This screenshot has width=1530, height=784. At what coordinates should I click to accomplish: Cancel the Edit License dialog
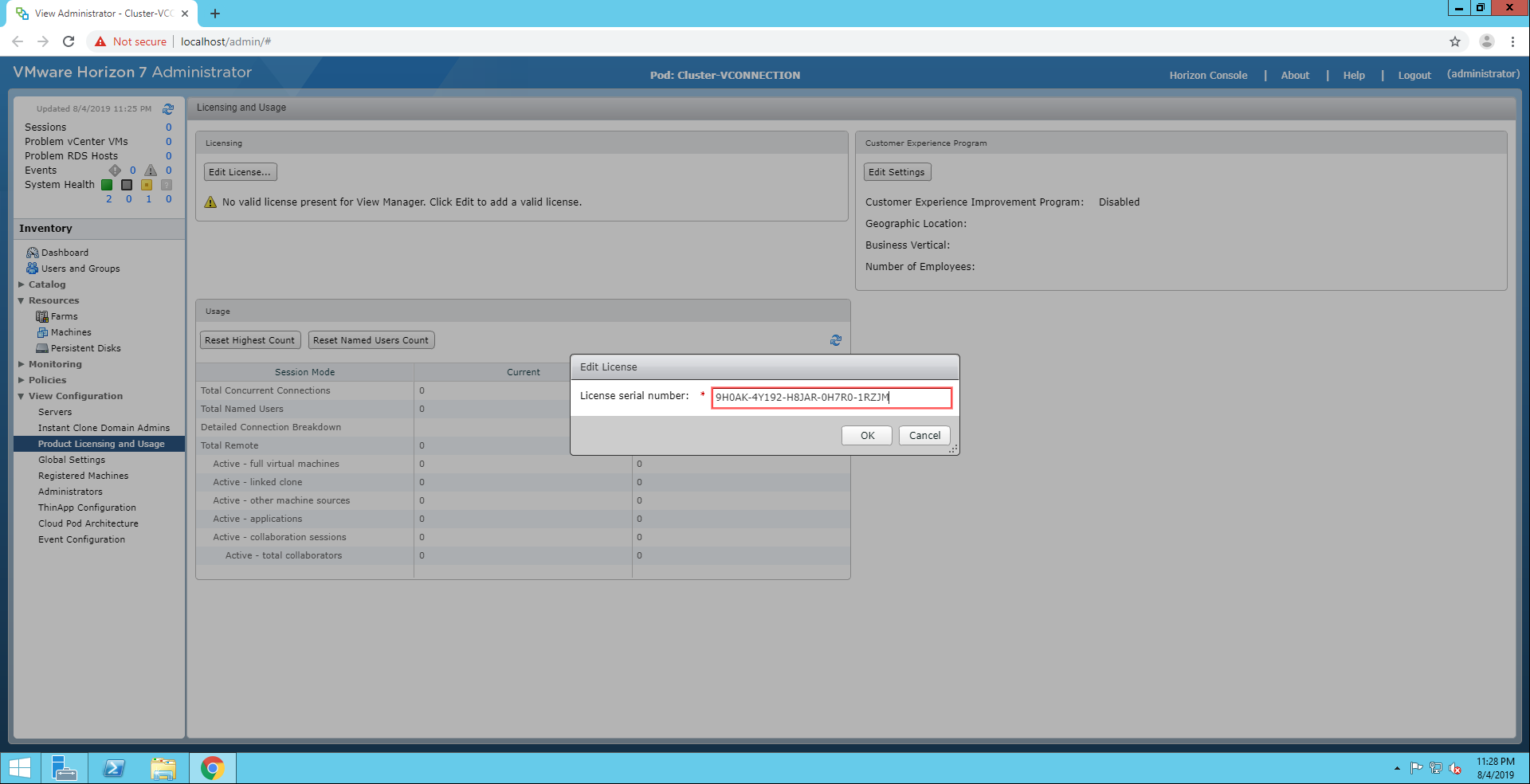coord(924,436)
